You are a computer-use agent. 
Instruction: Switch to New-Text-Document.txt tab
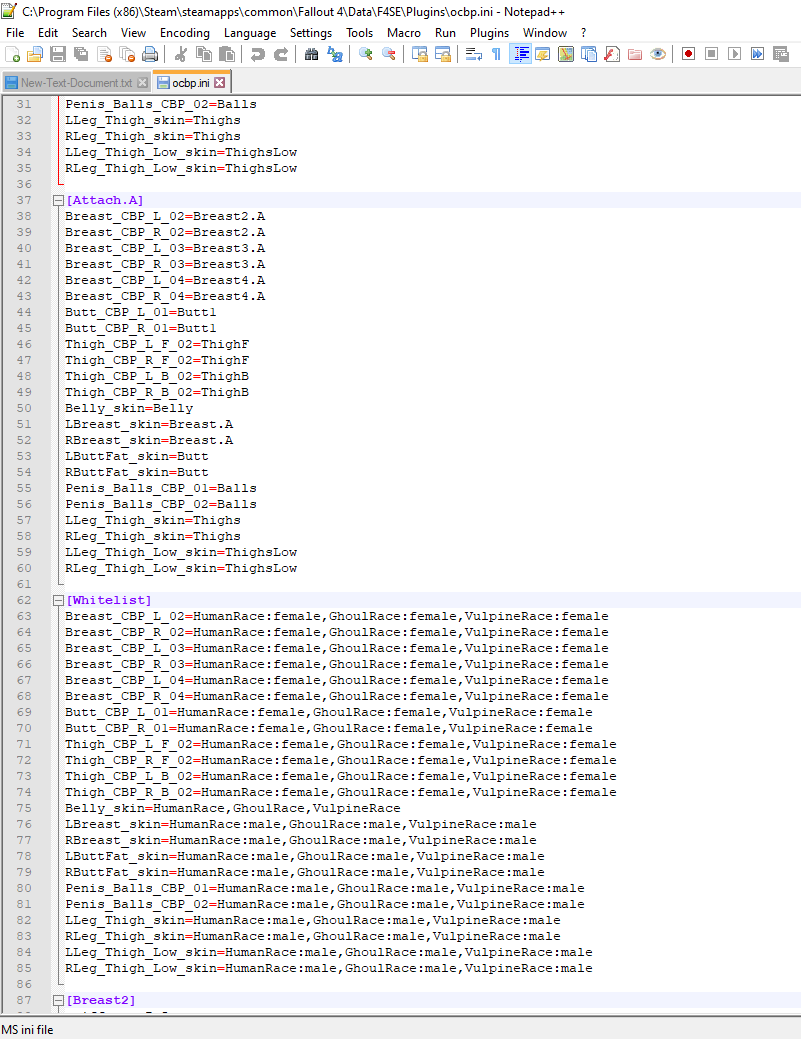point(76,83)
